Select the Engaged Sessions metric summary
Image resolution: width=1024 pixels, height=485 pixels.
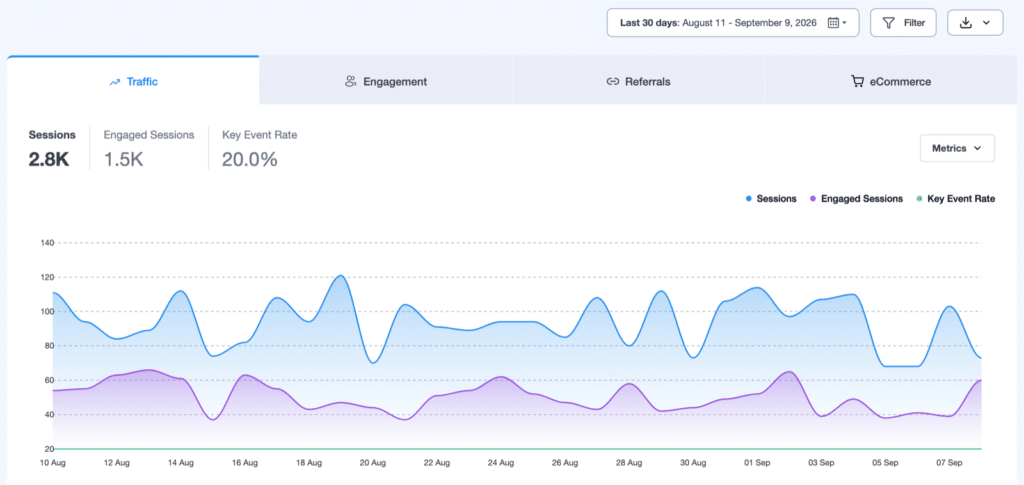click(149, 148)
